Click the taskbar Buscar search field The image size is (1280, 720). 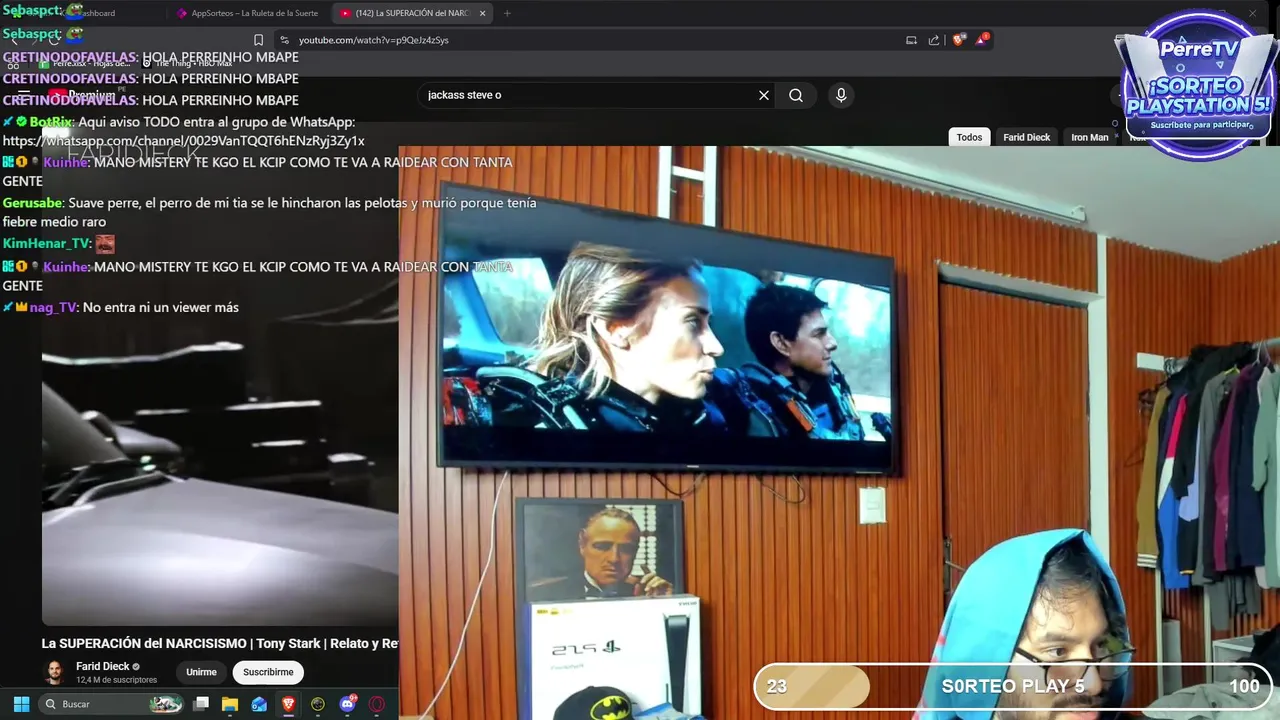click(x=113, y=704)
